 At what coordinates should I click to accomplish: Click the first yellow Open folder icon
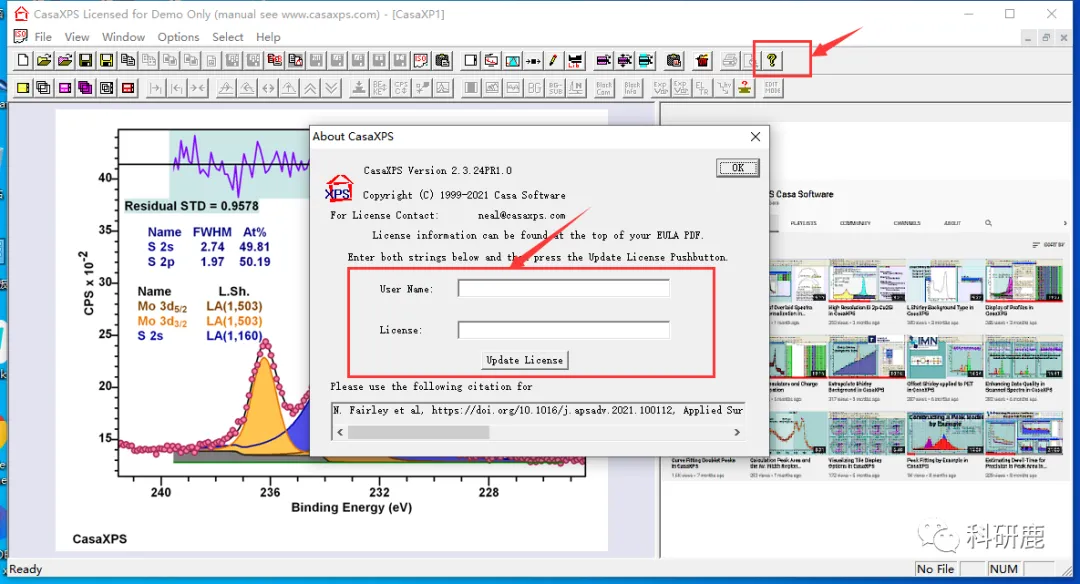pos(43,61)
